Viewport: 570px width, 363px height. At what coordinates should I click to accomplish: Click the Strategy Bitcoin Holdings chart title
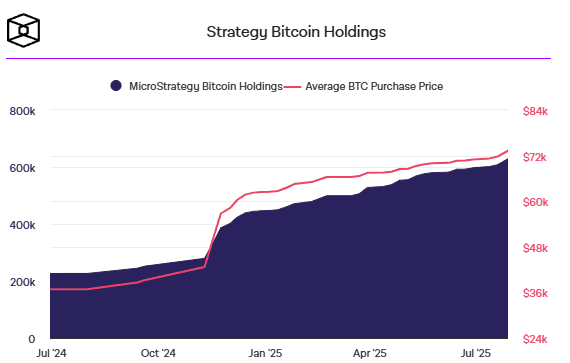pos(296,32)
